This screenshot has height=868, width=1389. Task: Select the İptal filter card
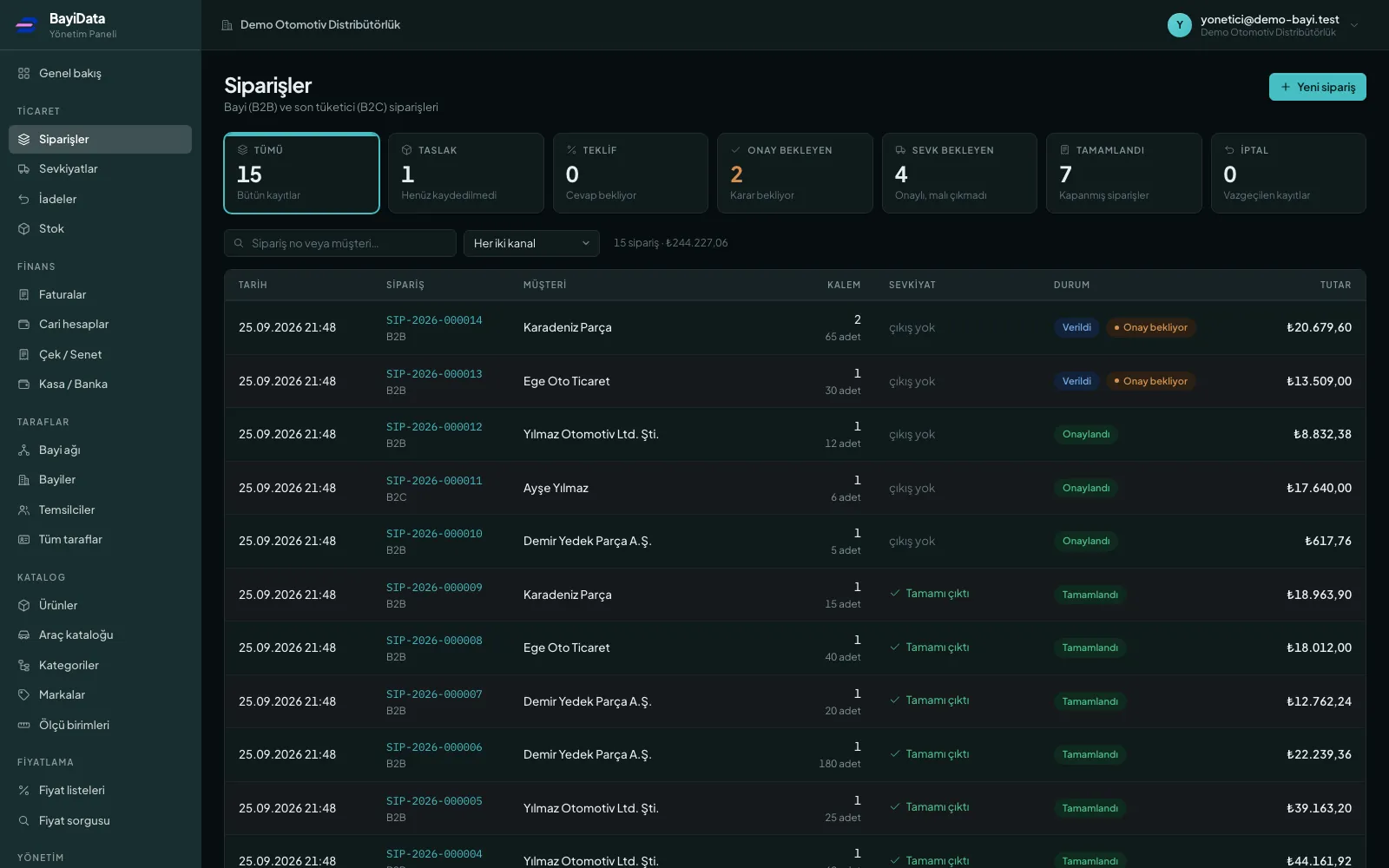pyautogui.click(x=1288, y=173)
